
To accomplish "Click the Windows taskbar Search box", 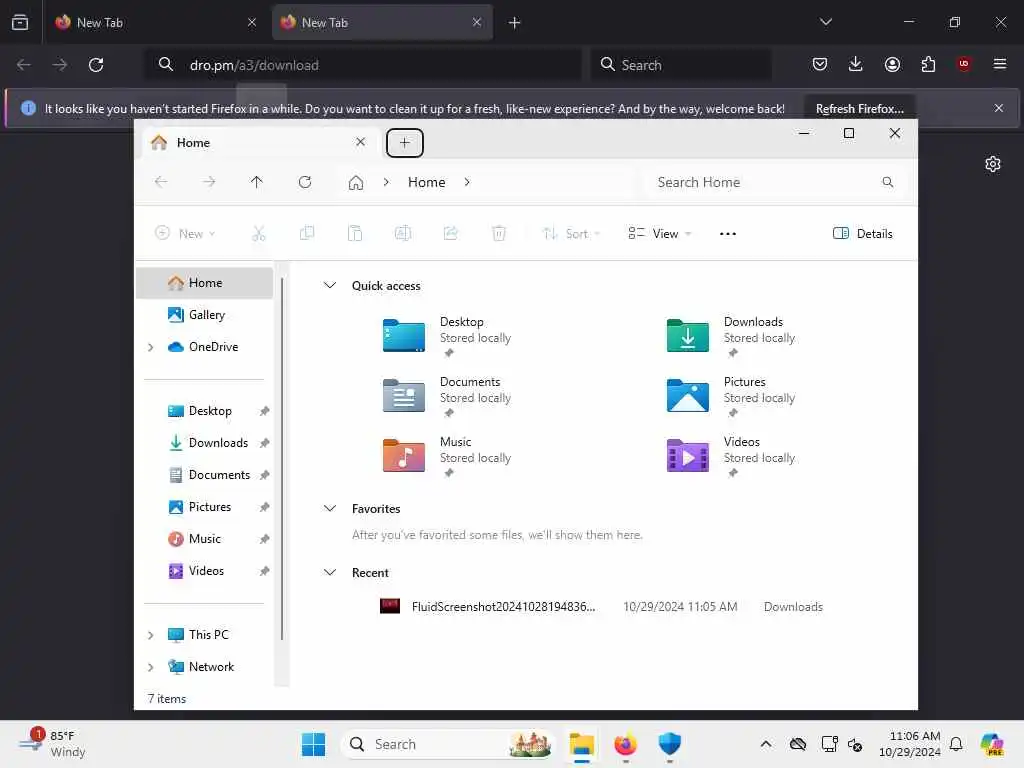I will (447, 744).
